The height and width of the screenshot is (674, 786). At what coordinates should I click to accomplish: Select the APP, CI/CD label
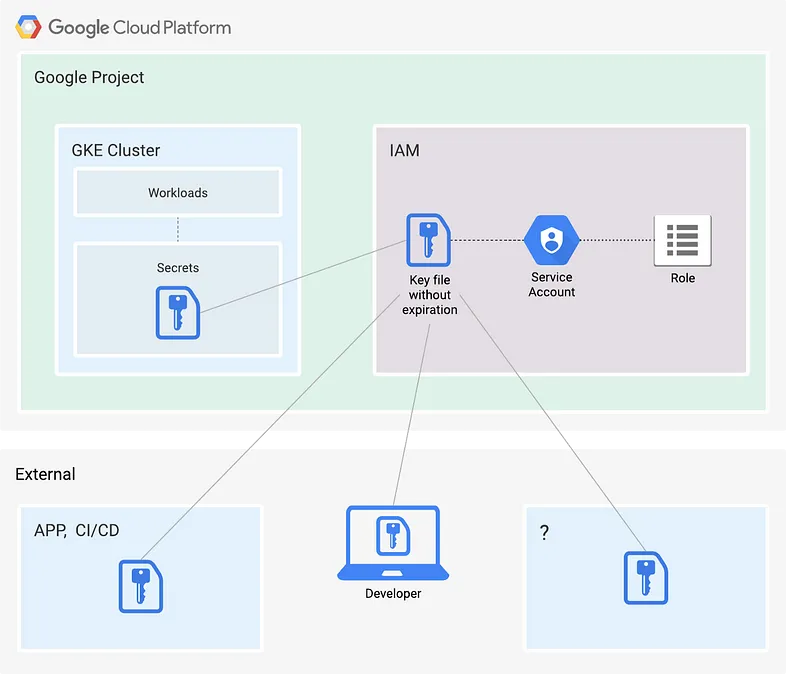pyautogui.click(x=77, y=530)
